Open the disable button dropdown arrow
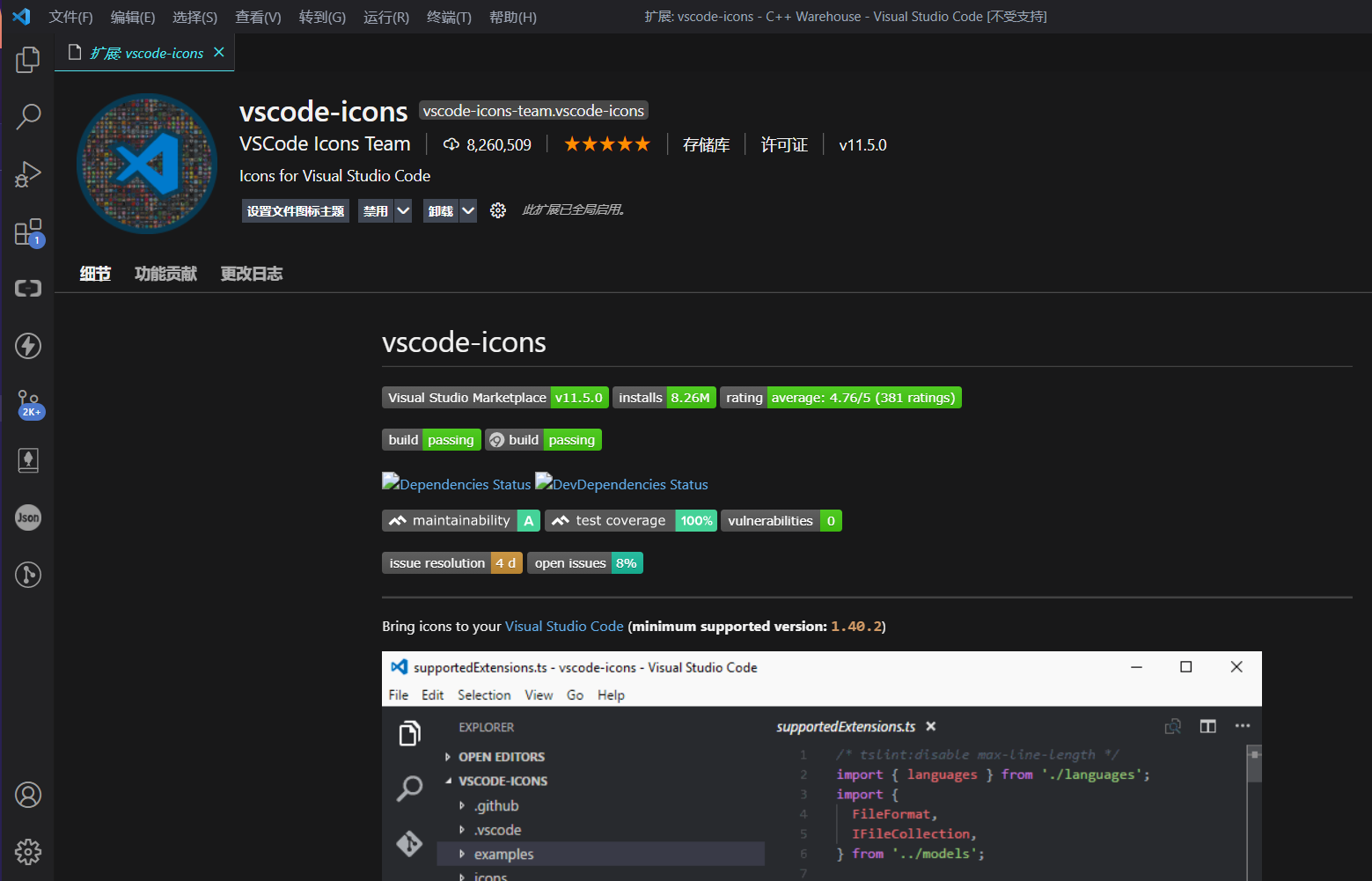 pos(403,210)
